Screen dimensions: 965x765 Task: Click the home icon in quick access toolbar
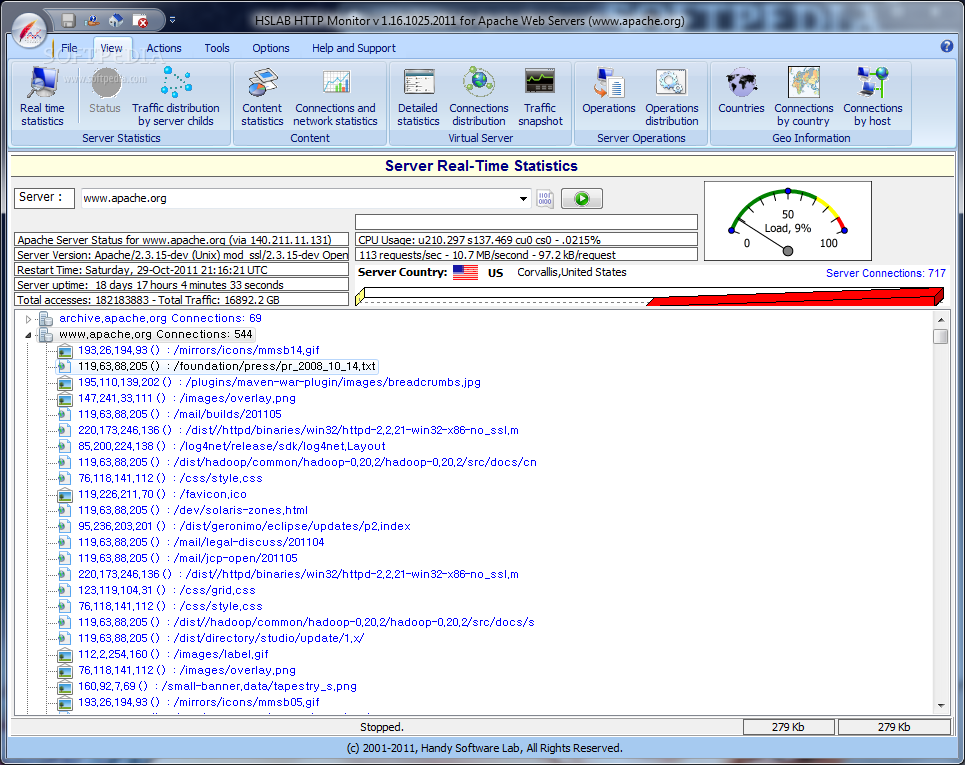tap(116, 21)
